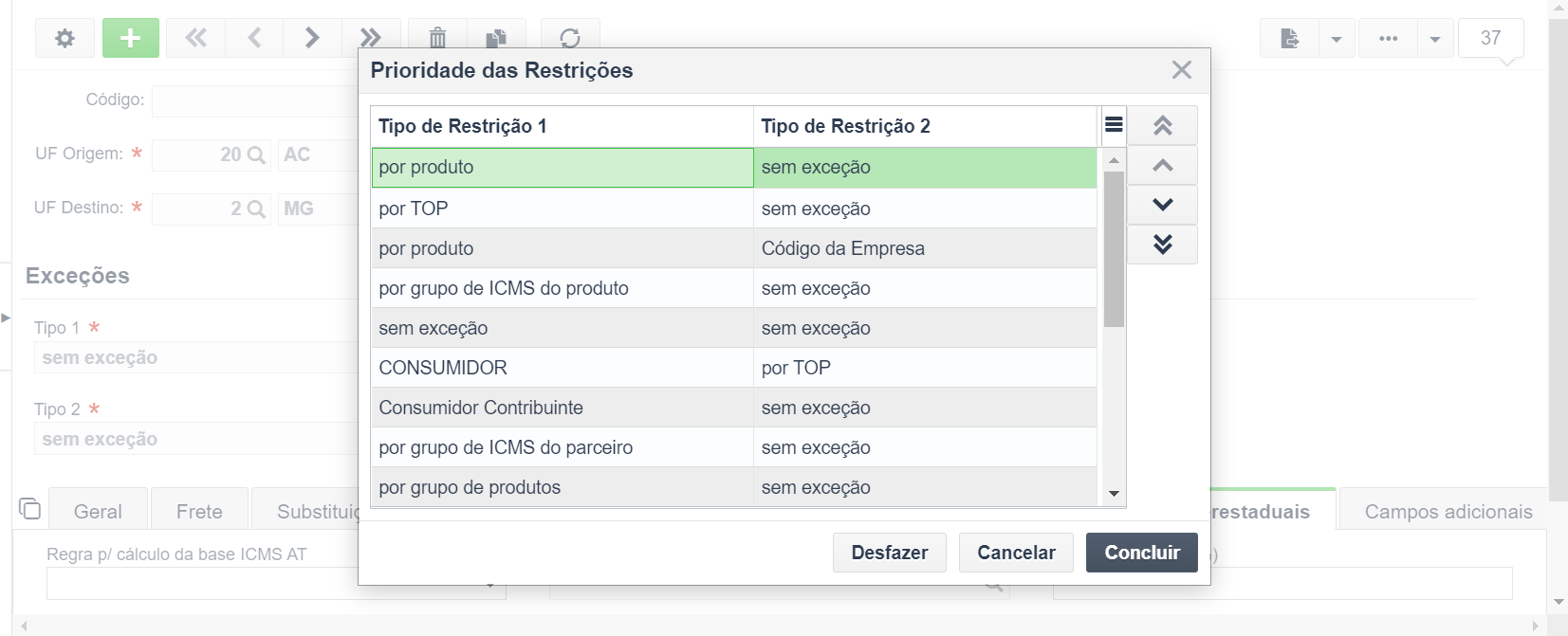Close the Prioridade das Restrições dialog

coord(1181,70)
